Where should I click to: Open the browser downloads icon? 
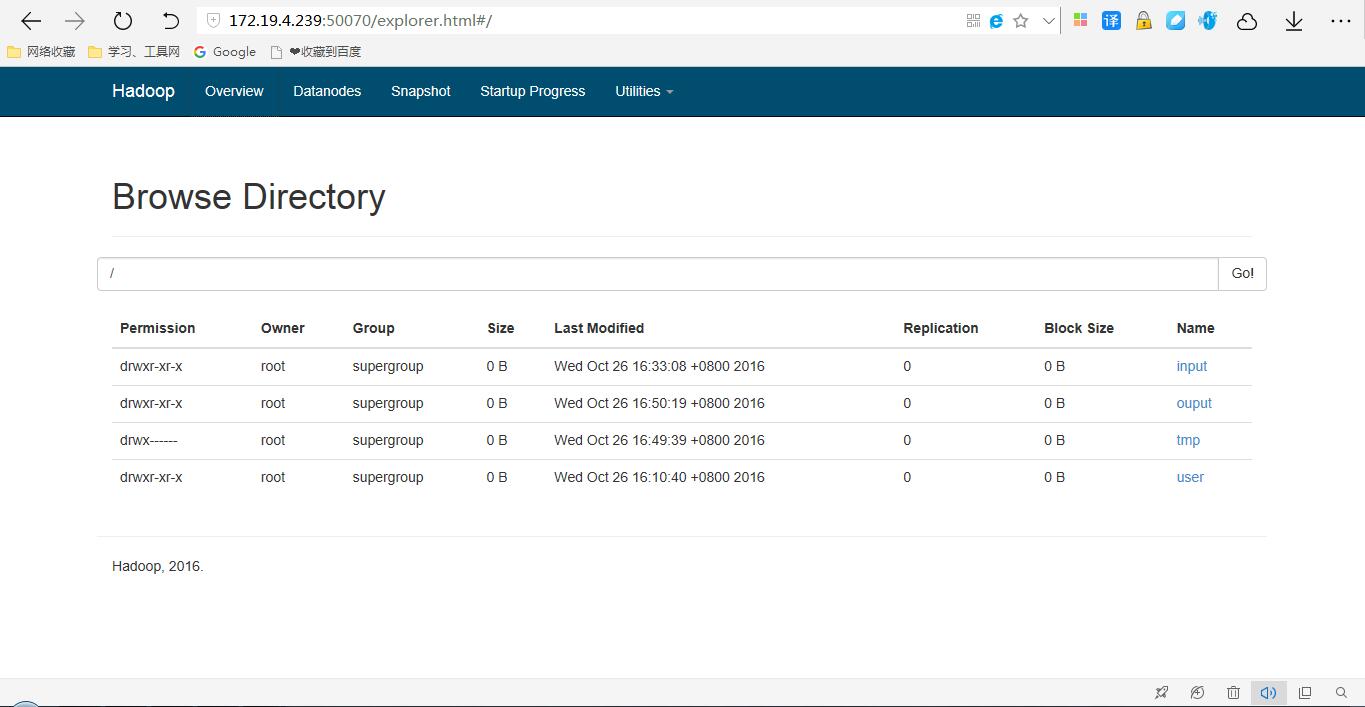(1293, 20)
